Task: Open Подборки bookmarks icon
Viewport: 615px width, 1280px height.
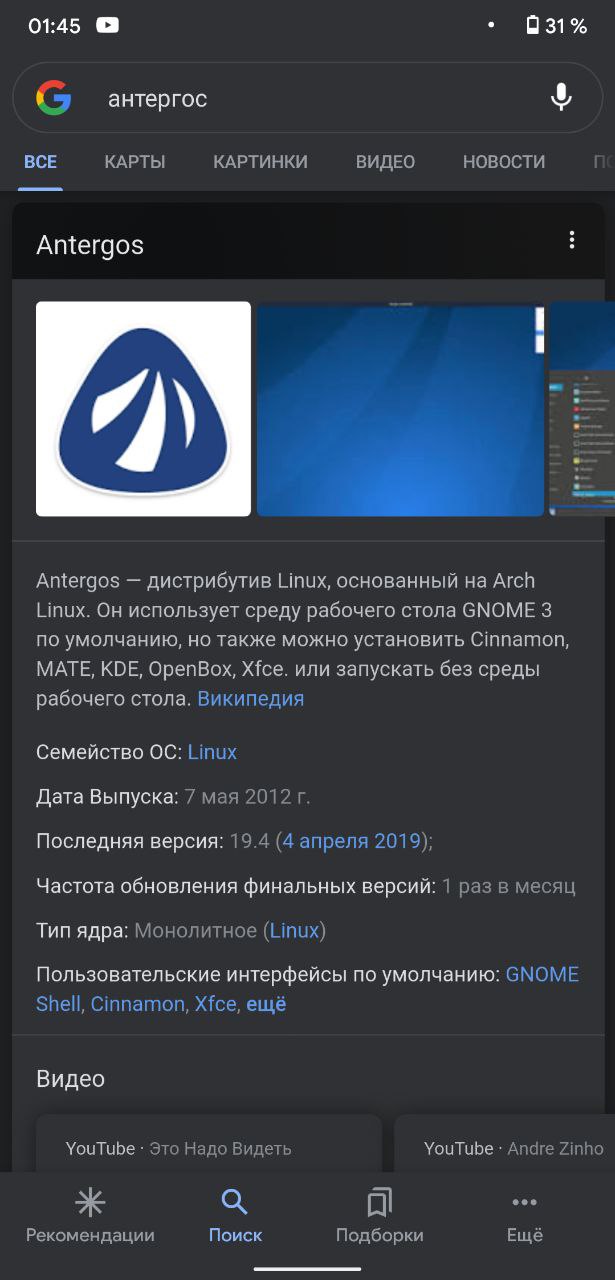Action: 380,1202
